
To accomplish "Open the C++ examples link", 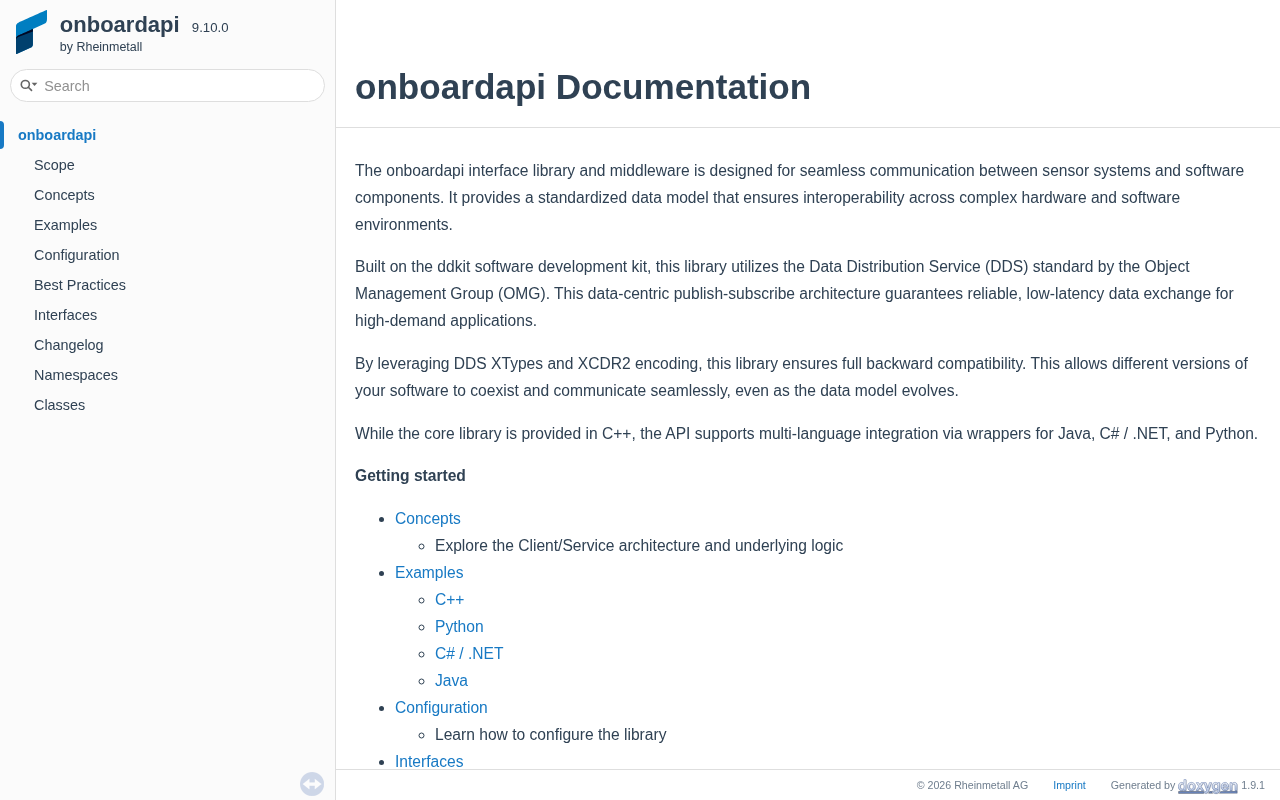I will pos(449,600).
